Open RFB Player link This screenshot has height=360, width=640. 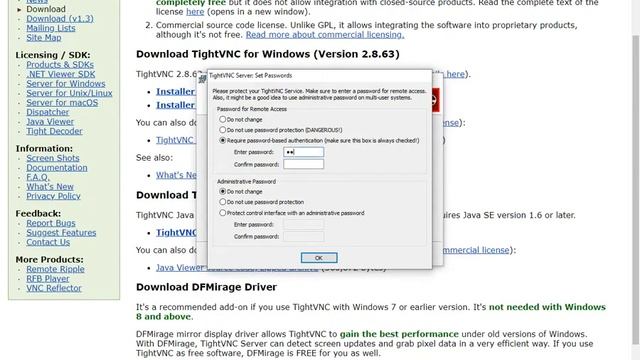pyautogui.click(x=48, y=279)
